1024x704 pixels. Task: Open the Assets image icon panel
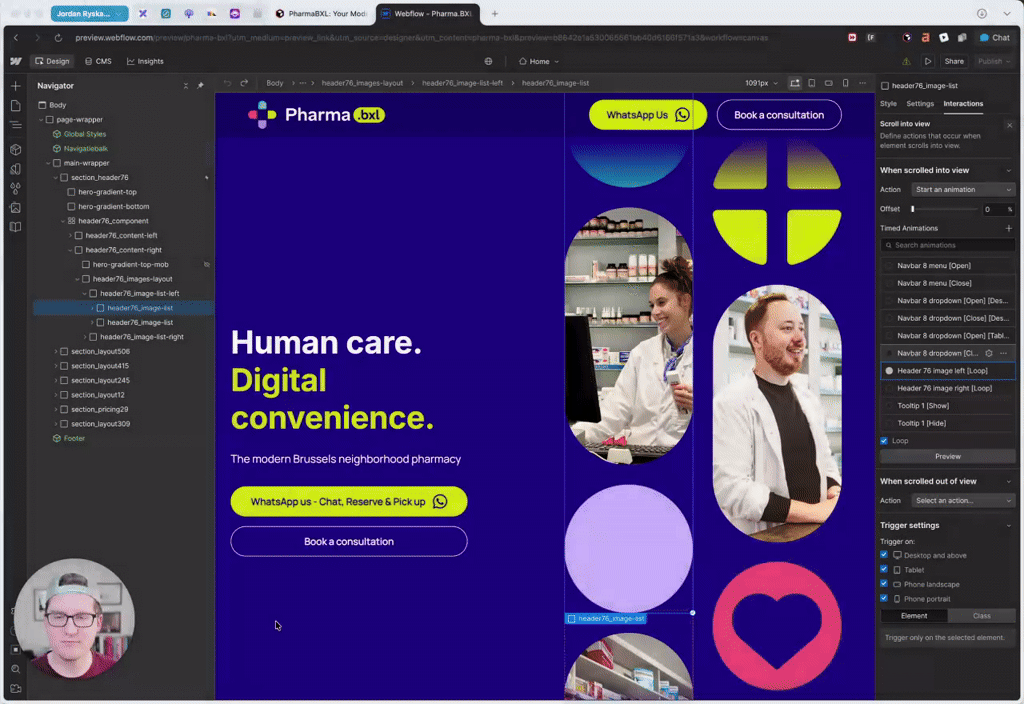(15, 207)
